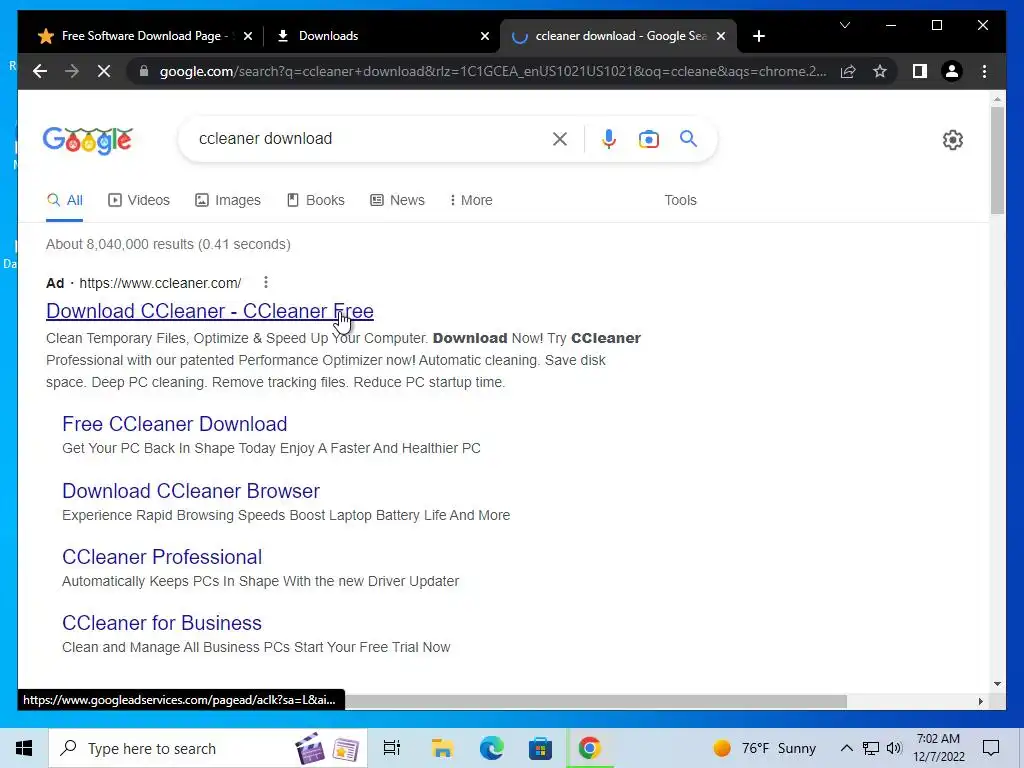
Task: Clear the search box text
Action: click(x=560, y=138)
